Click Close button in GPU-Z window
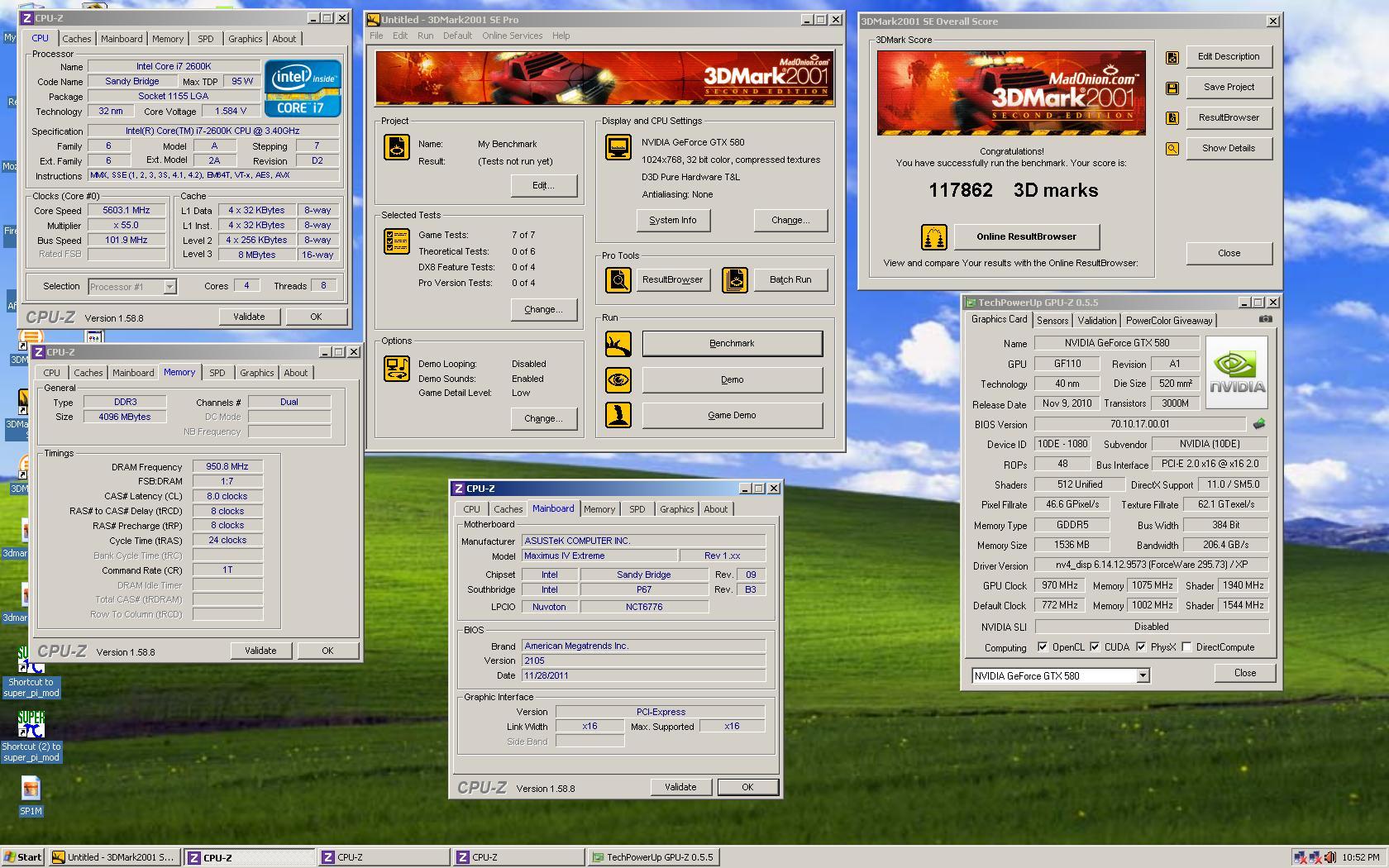Screen dimensions: 1389x868 [1244, 674]
